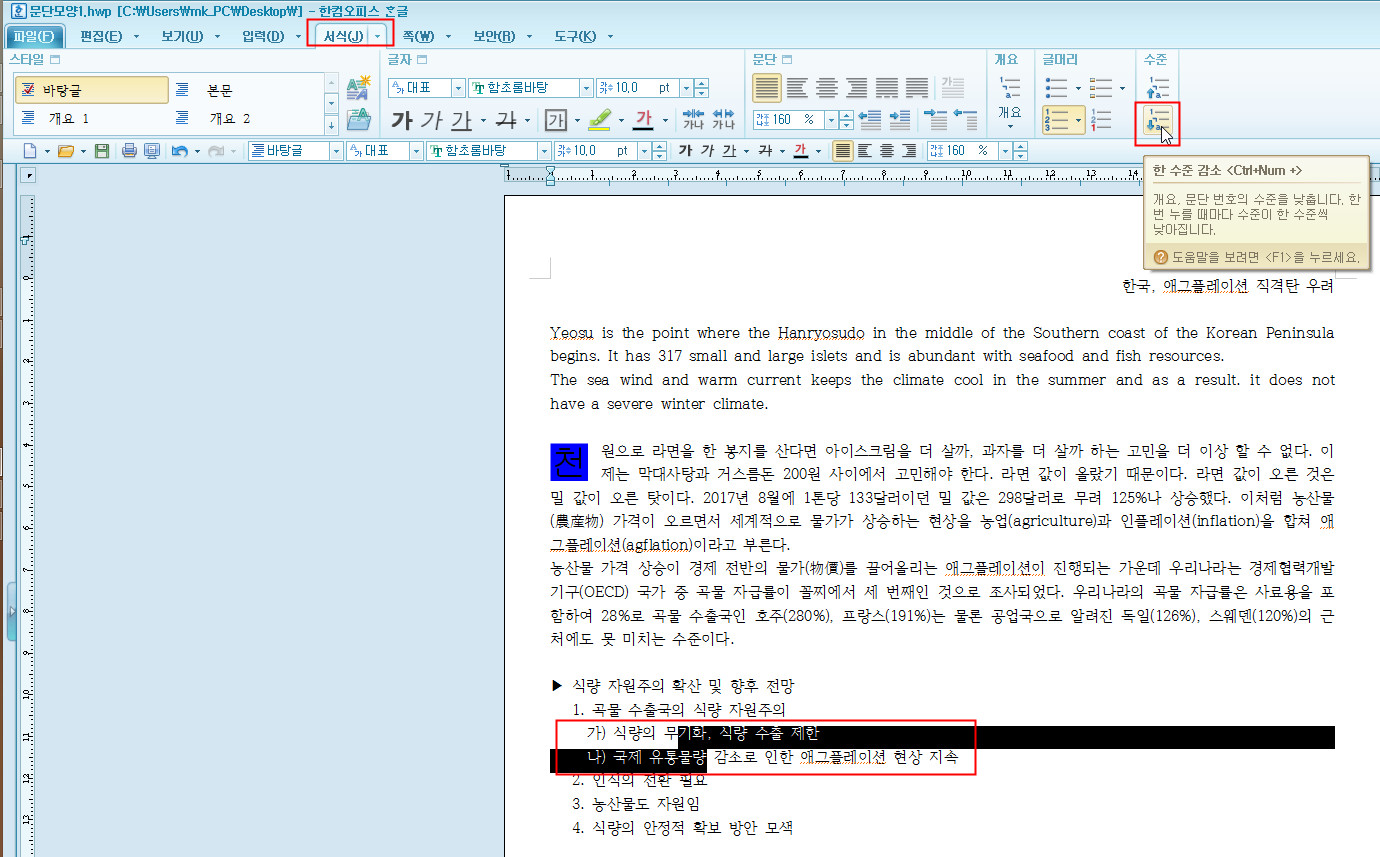1380x857 pixels.
Task: Click the 파일(F) button
Action: (x=35, y=37)
